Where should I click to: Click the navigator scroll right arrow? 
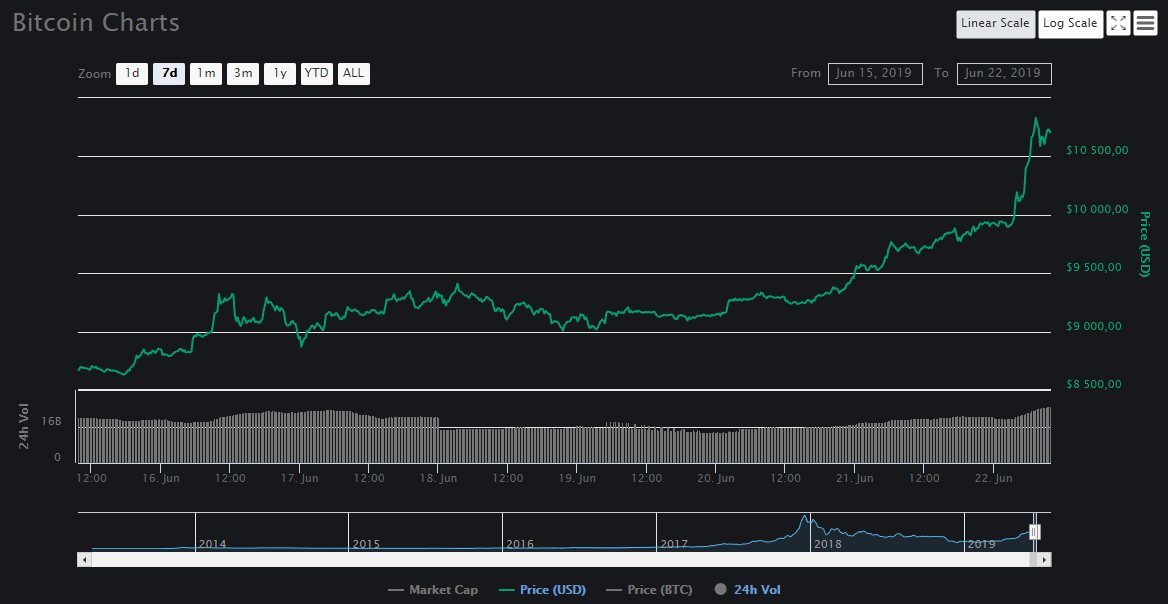pos(1045,560)
